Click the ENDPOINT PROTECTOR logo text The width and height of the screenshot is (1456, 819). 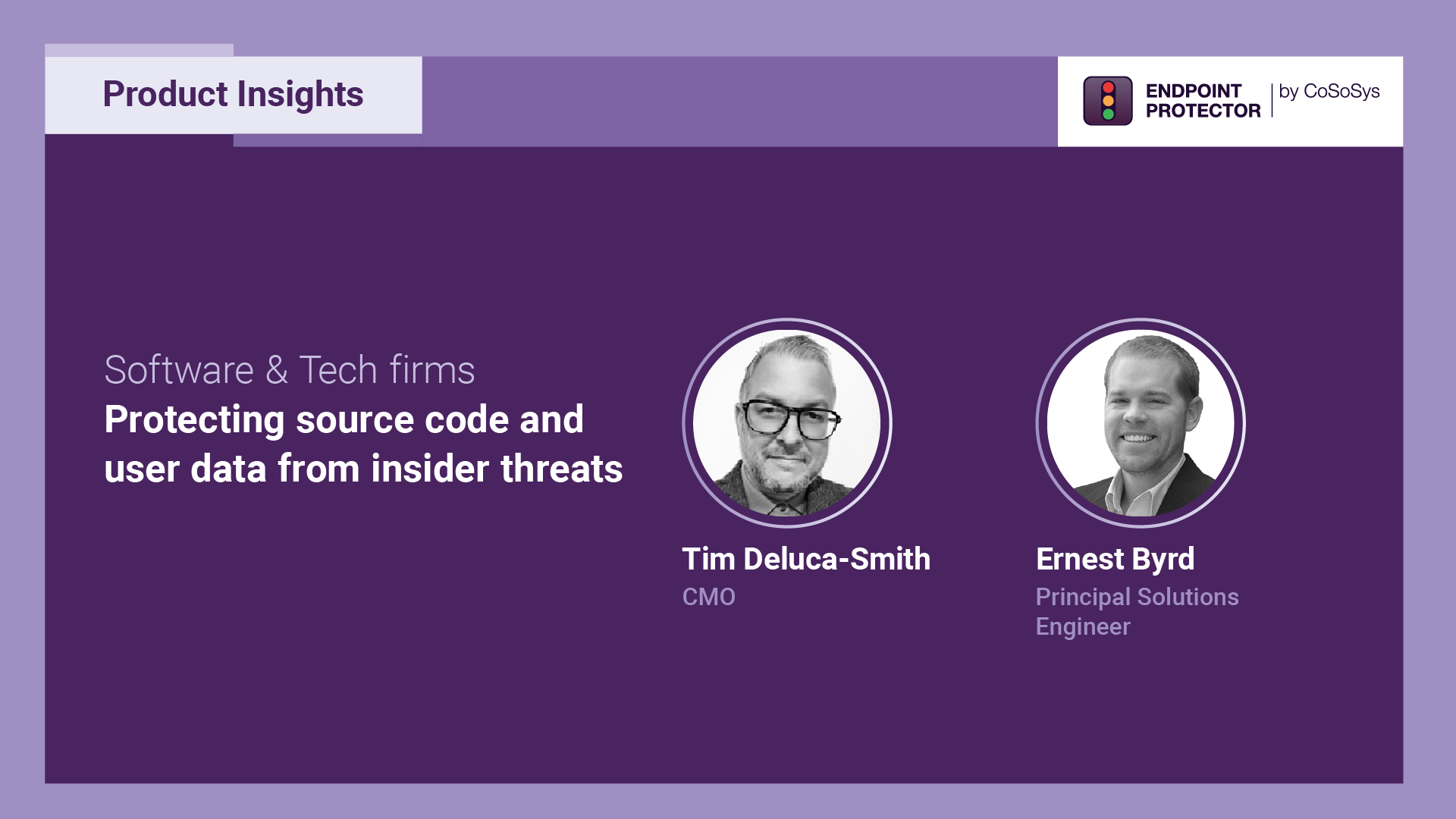[x=1203, y=101]
